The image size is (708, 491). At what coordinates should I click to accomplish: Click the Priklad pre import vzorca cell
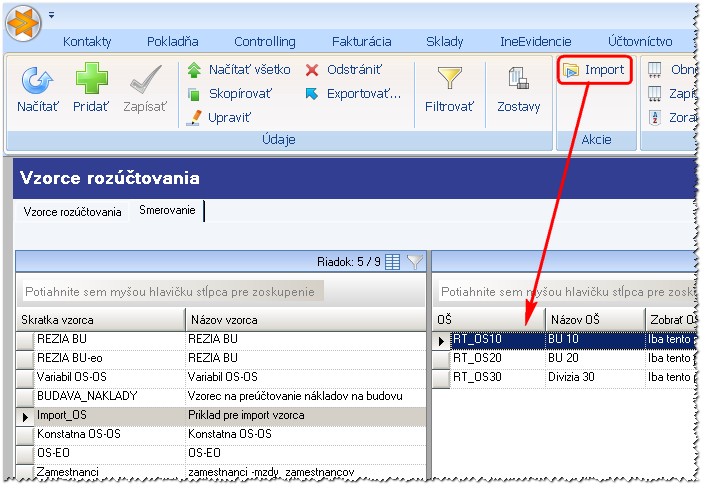coord(306,416)
